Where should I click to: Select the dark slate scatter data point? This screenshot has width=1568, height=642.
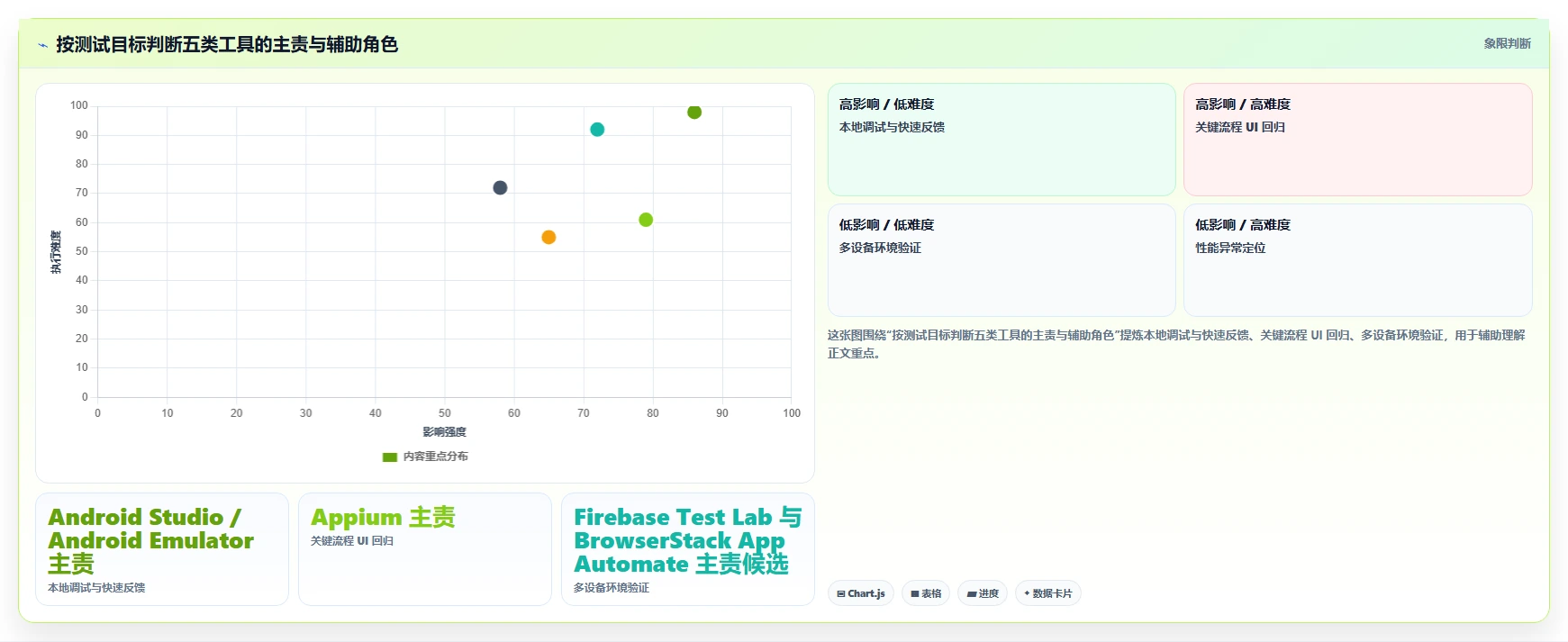click(500, 187)
